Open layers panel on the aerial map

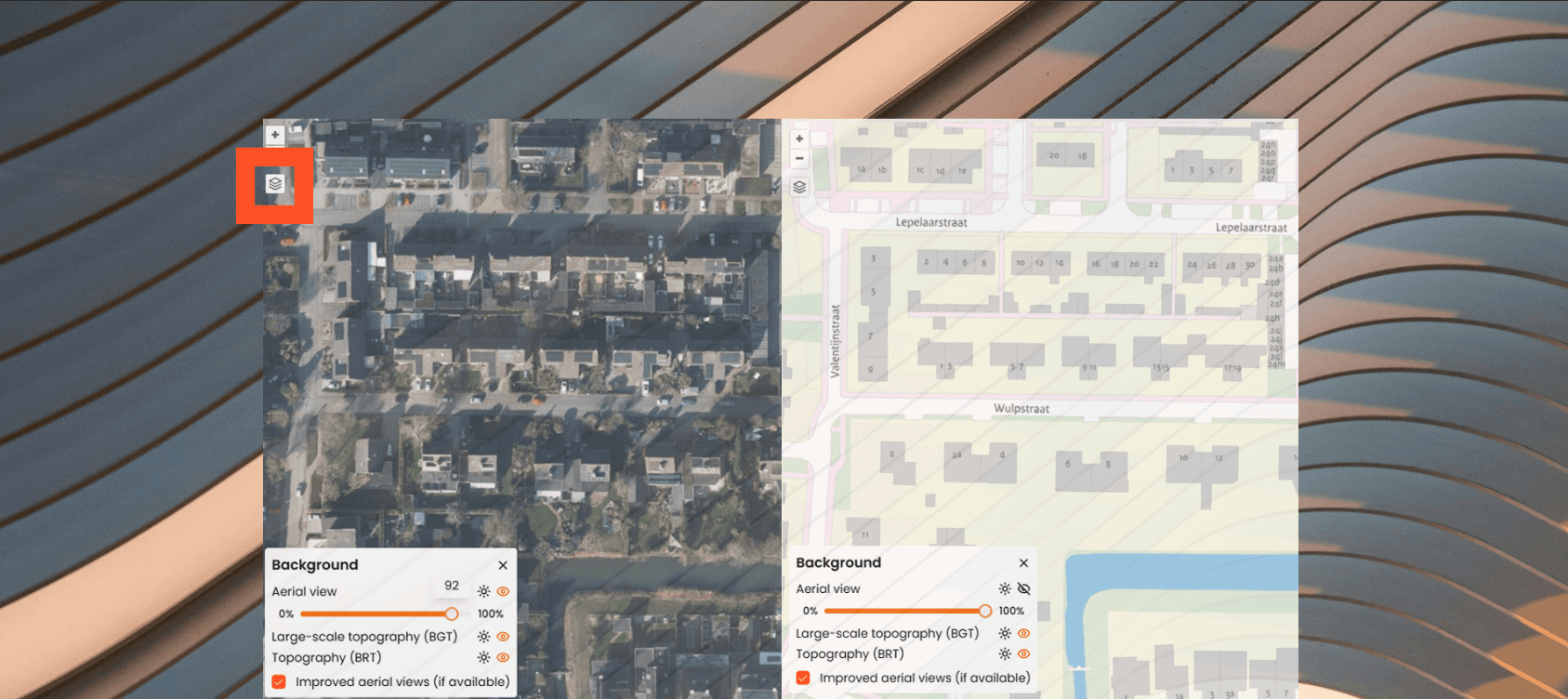pos(274,184)
